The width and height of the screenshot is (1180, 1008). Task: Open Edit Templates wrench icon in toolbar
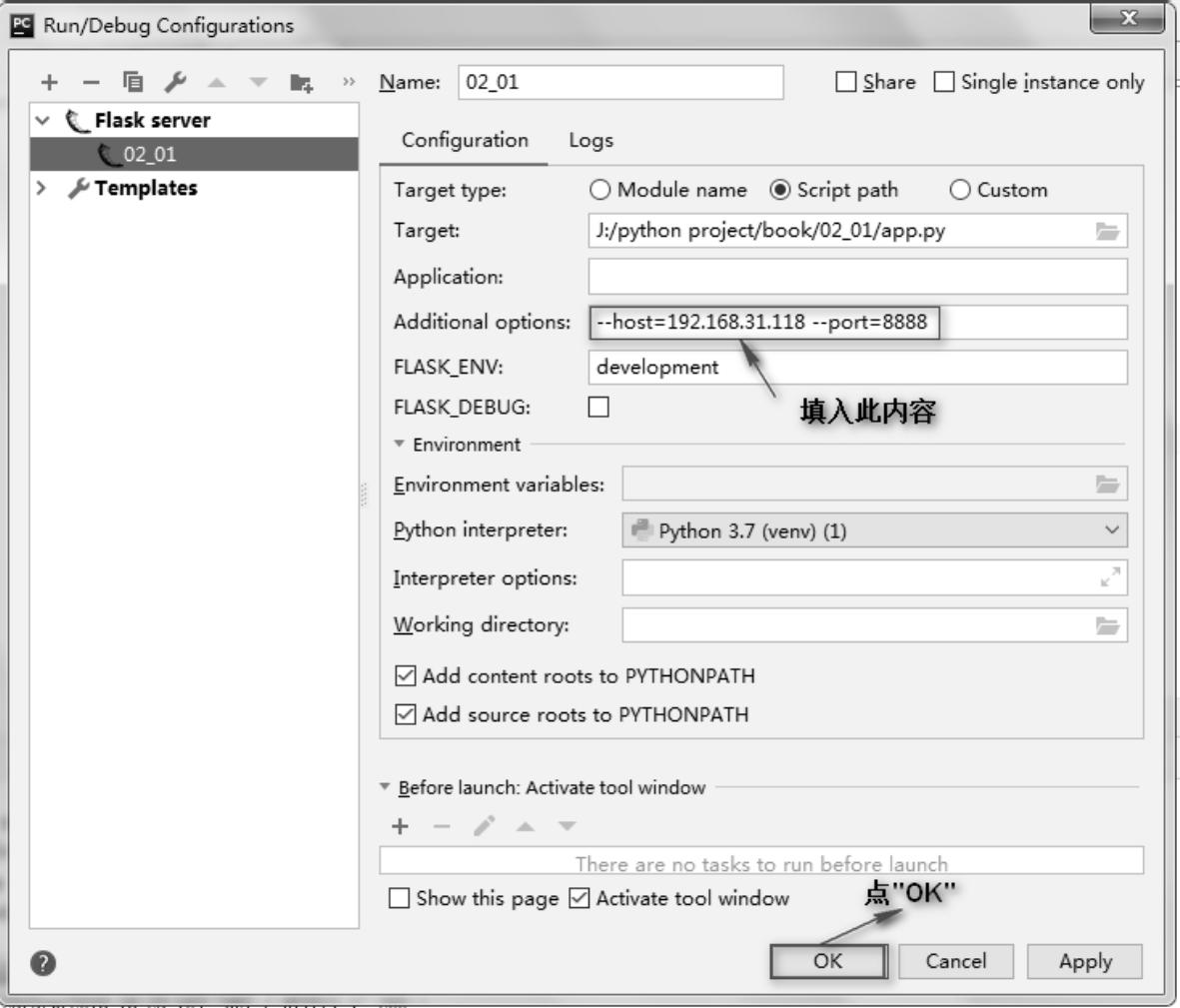[173, 83]
